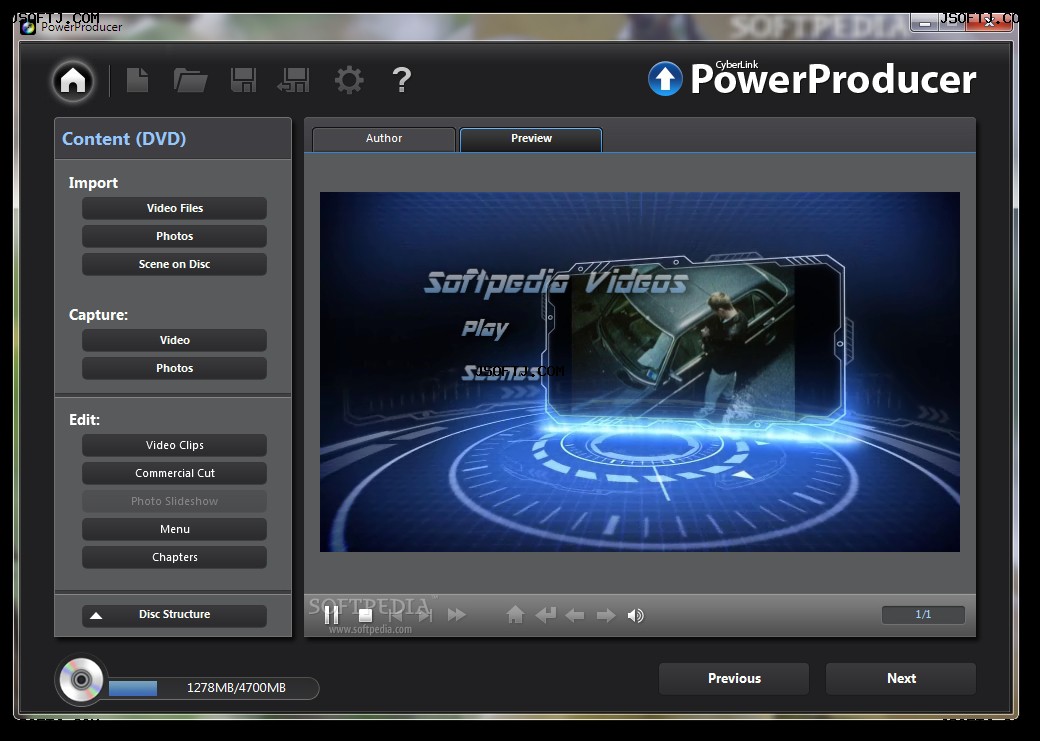
Task: Save the project with the floppy disk icon
Action: pos(243,80)
